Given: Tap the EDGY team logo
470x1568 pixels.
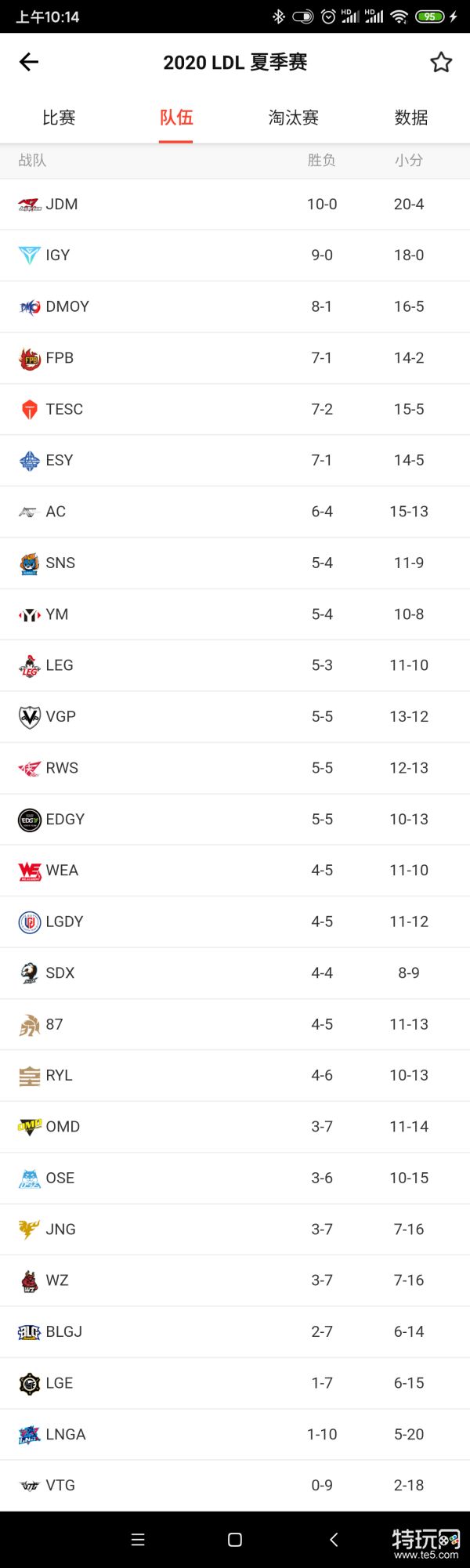Looking at the screenshot, I should [x=29, y=820].
